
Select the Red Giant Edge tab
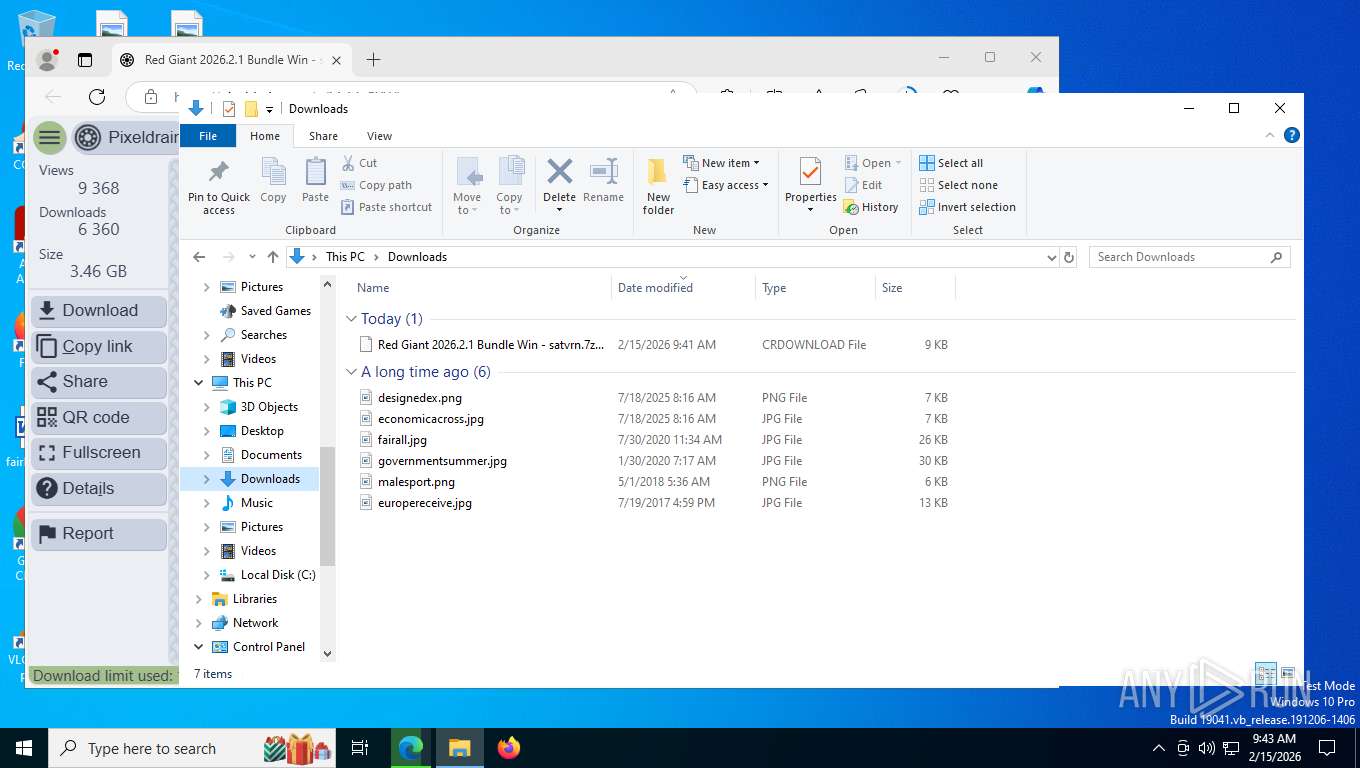(230, 60)
